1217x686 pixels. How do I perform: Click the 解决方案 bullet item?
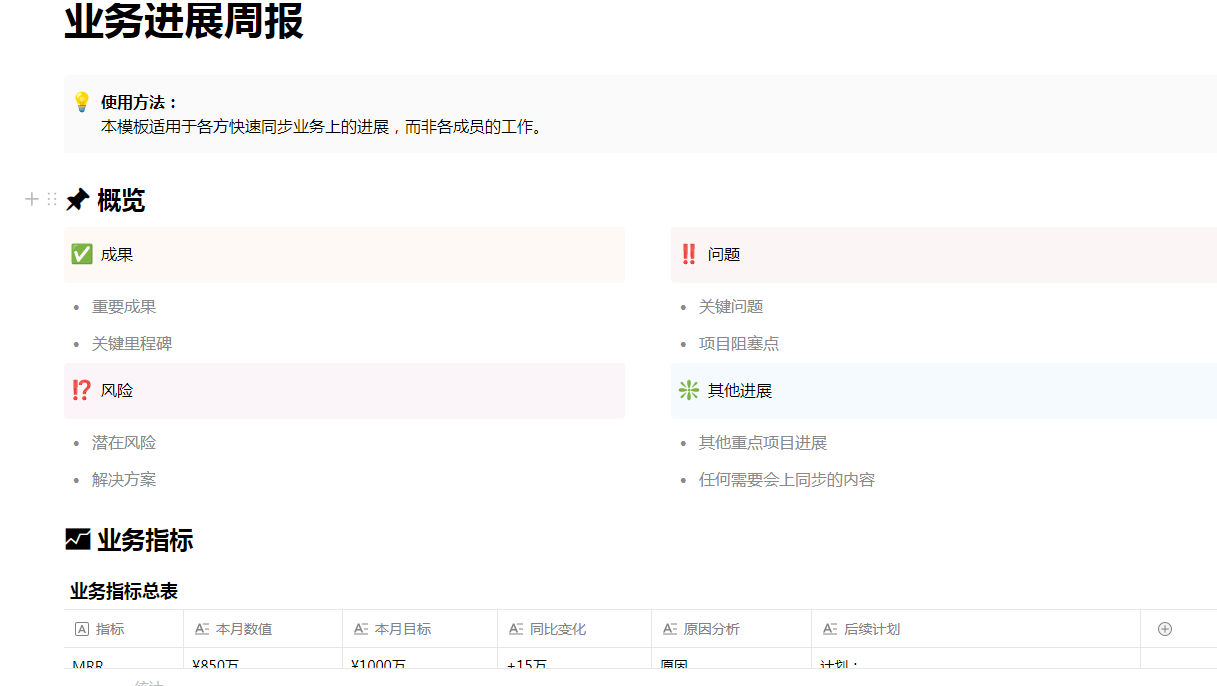tap(124, 480)
